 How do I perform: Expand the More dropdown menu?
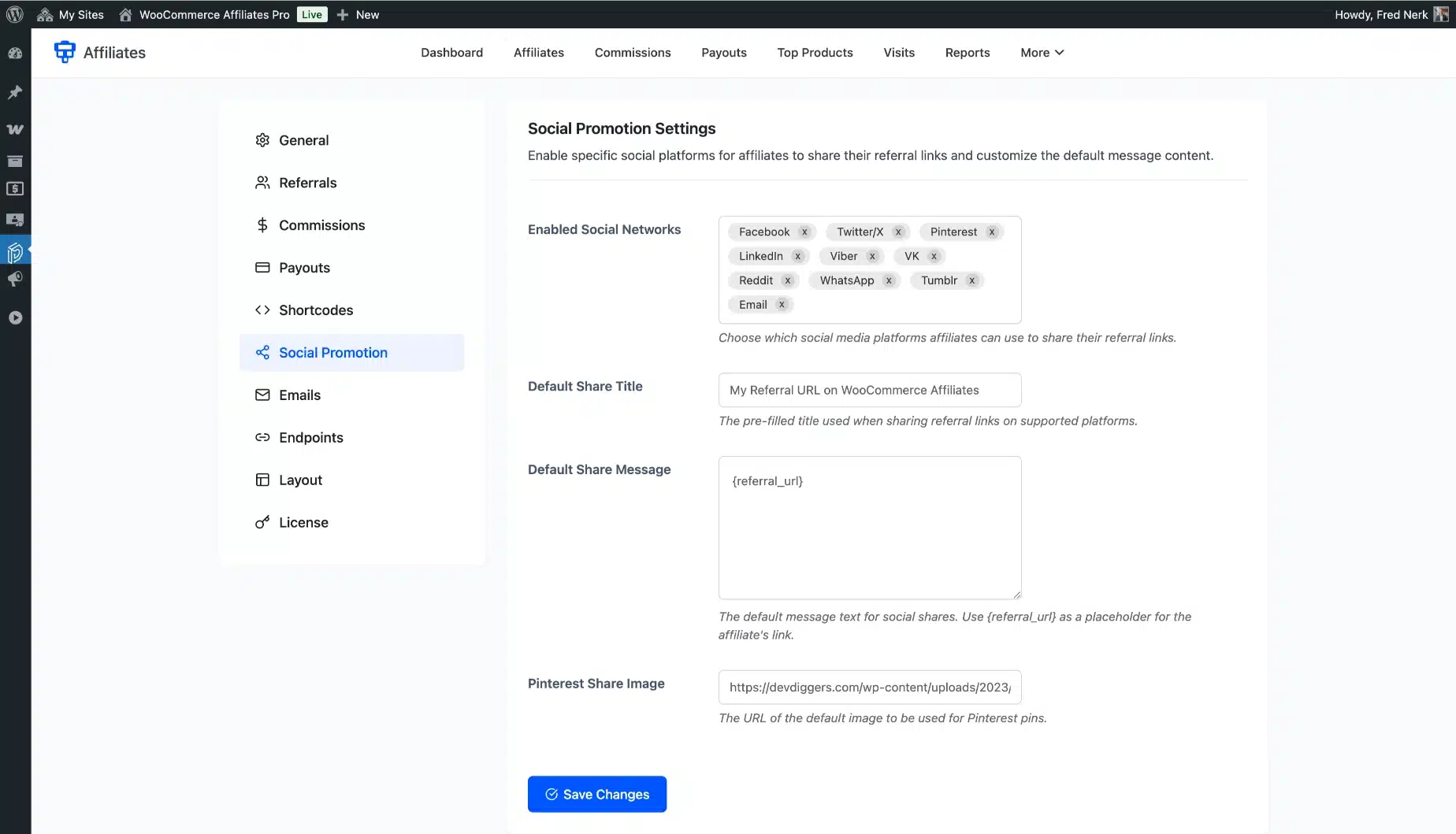1042,53
